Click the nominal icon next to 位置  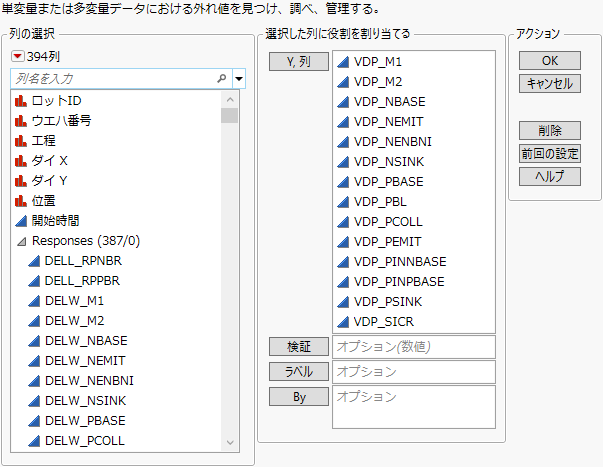click(21, 201)
